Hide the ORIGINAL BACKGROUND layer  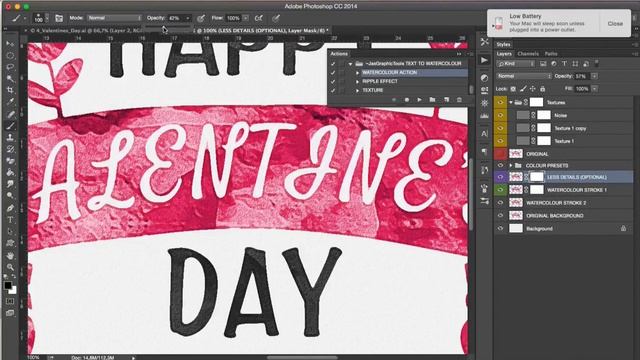[x=500, y=216]
